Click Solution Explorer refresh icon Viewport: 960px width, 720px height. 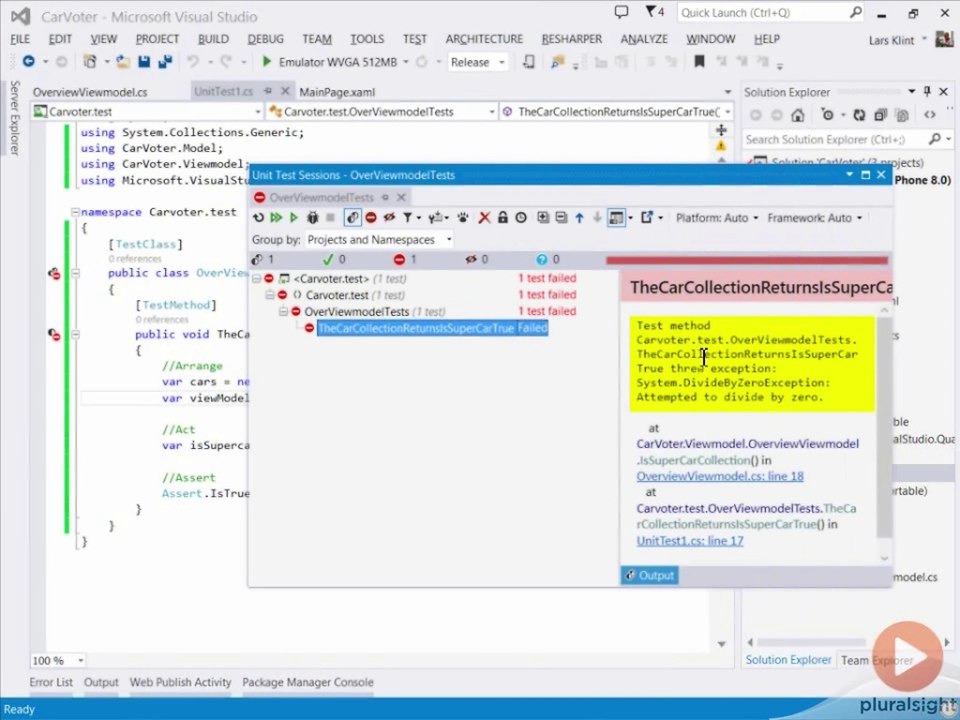(859, 115)
